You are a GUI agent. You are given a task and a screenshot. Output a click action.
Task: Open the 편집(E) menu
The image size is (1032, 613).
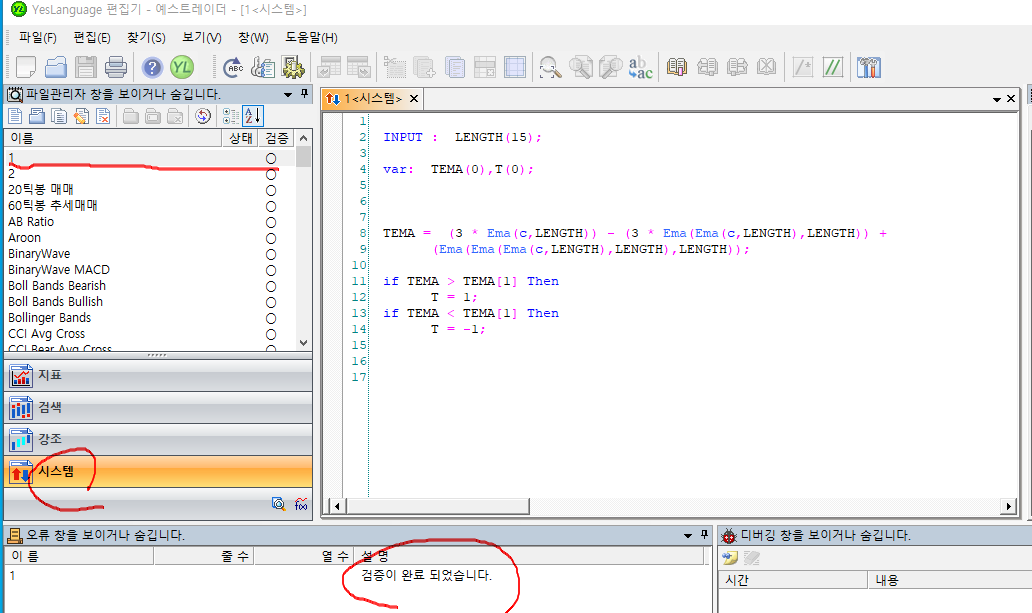point(91,38)
